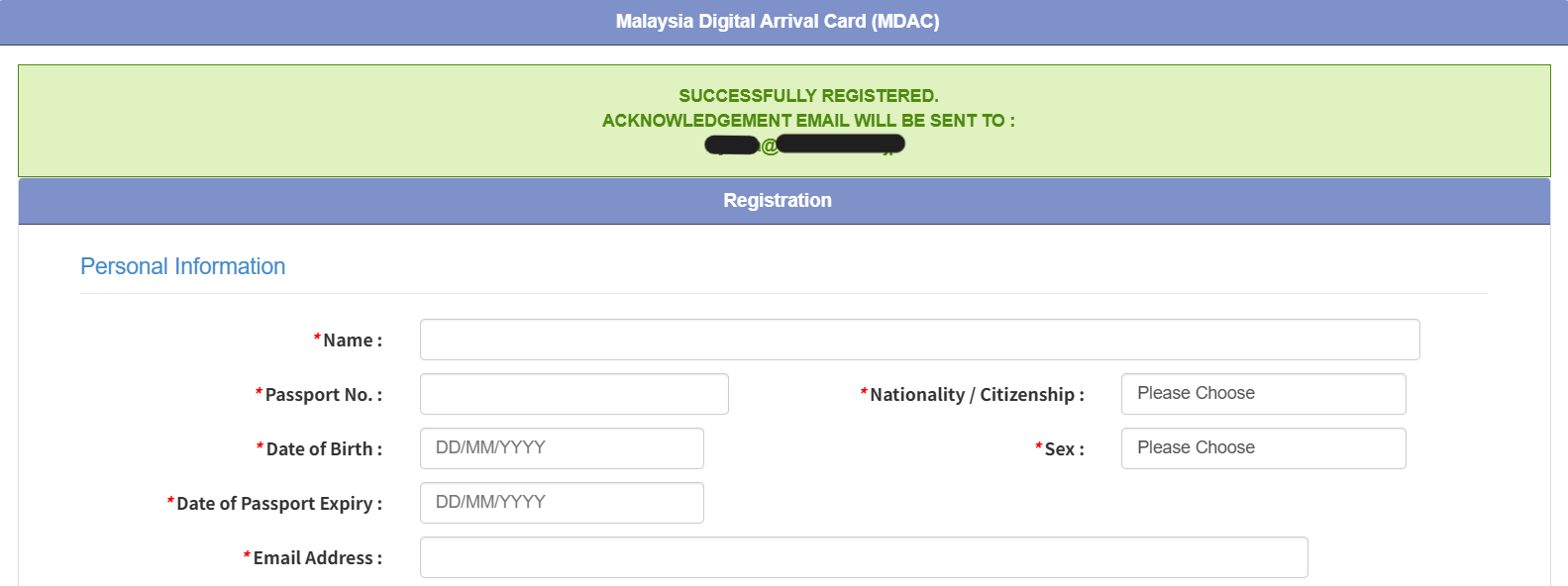Viewport: 1568px width, 586px height.
Task: Click the Successfully Registered message
Action: [808, 96]
